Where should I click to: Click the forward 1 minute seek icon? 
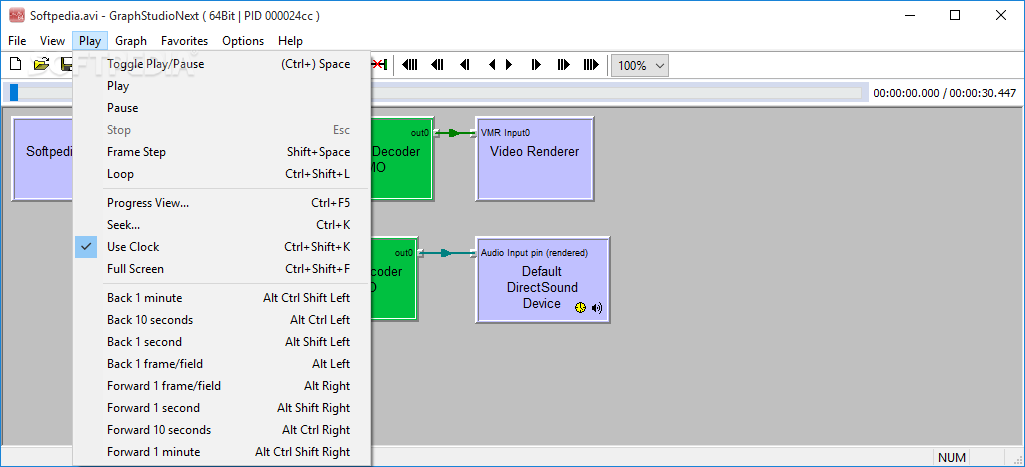pyautogui.click(x=591, y=65)
